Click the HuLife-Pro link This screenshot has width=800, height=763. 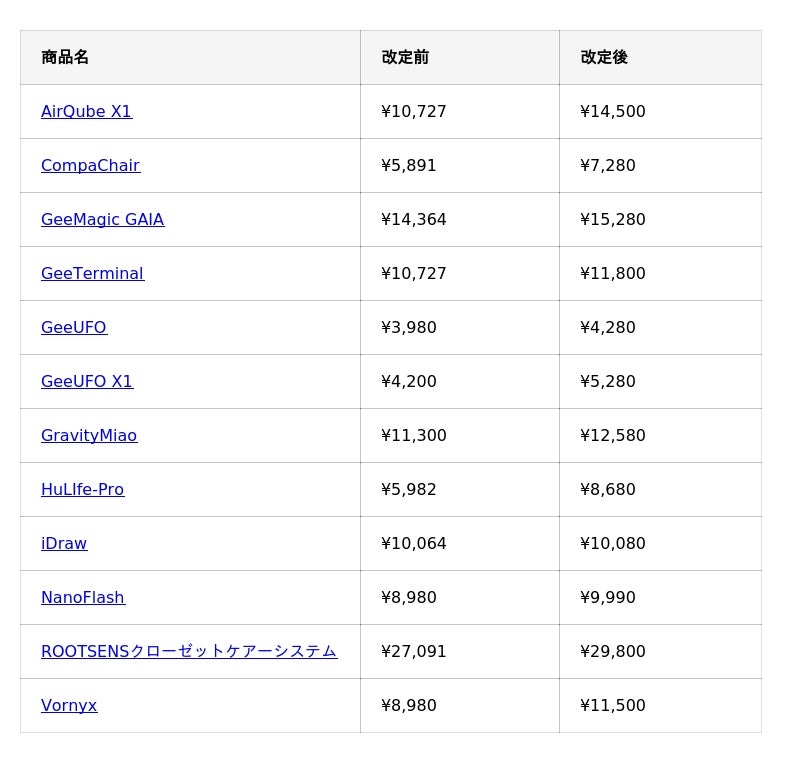click(x=82, y=489)
